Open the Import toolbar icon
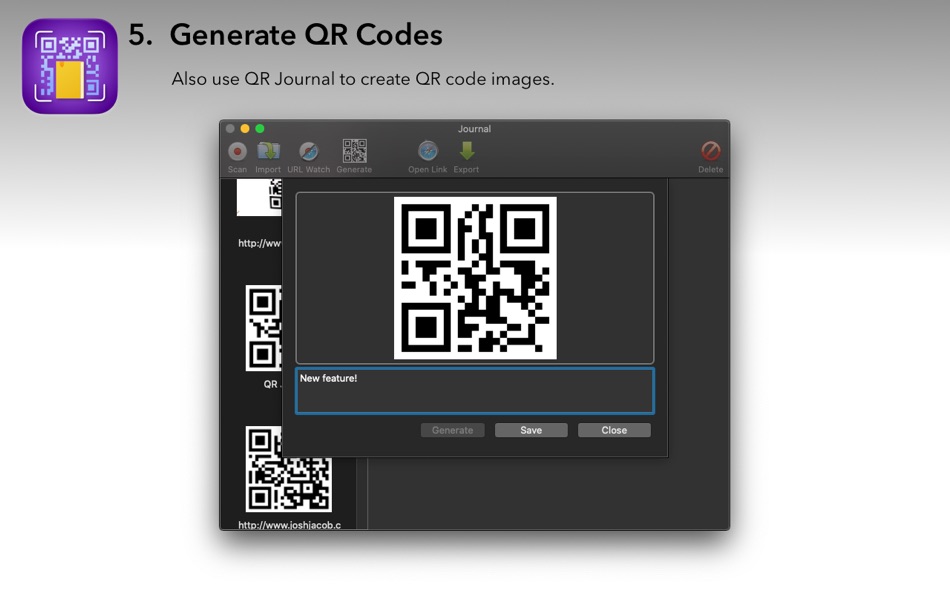 (268, 151)
